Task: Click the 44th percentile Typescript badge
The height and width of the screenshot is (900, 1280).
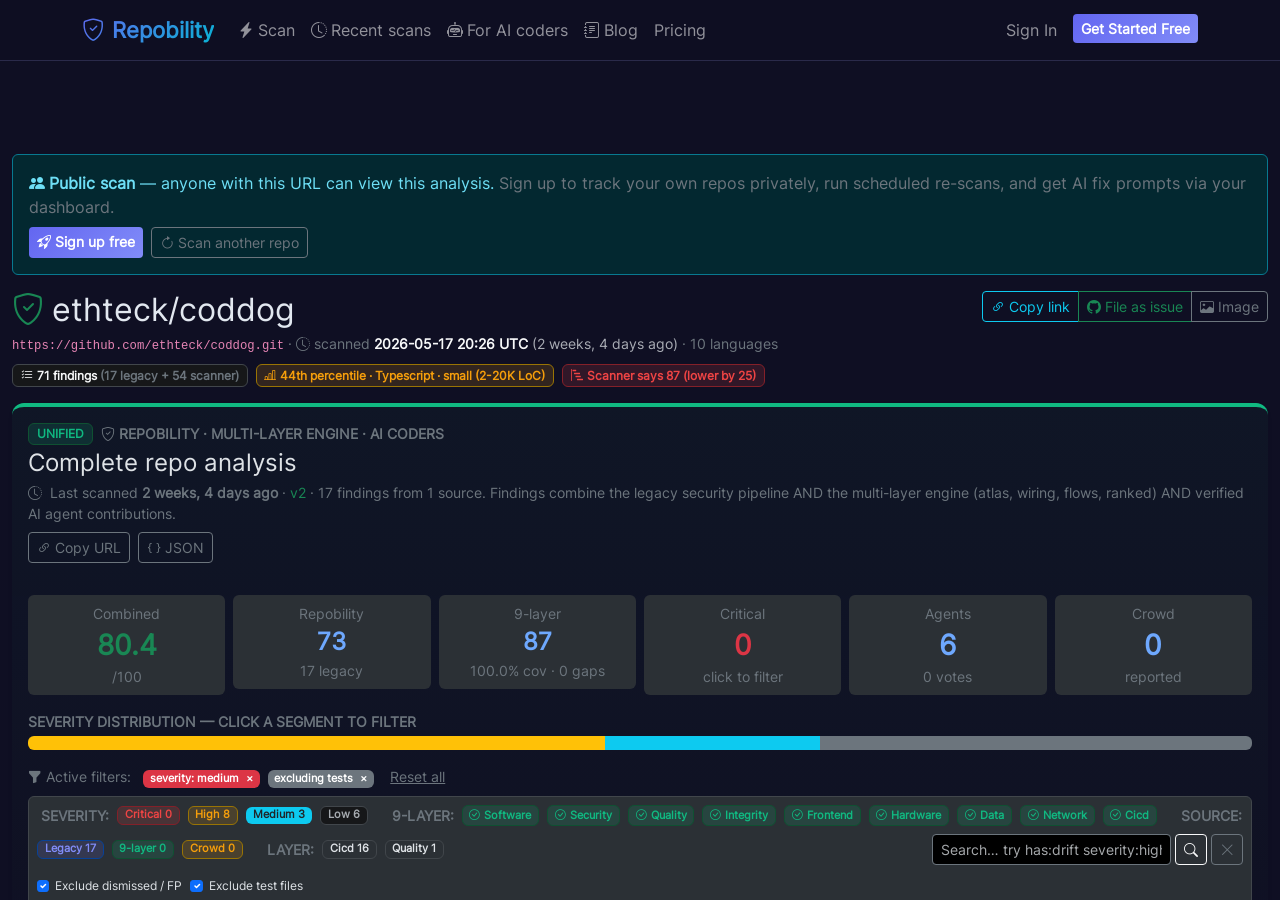Action: coord(405,375)
